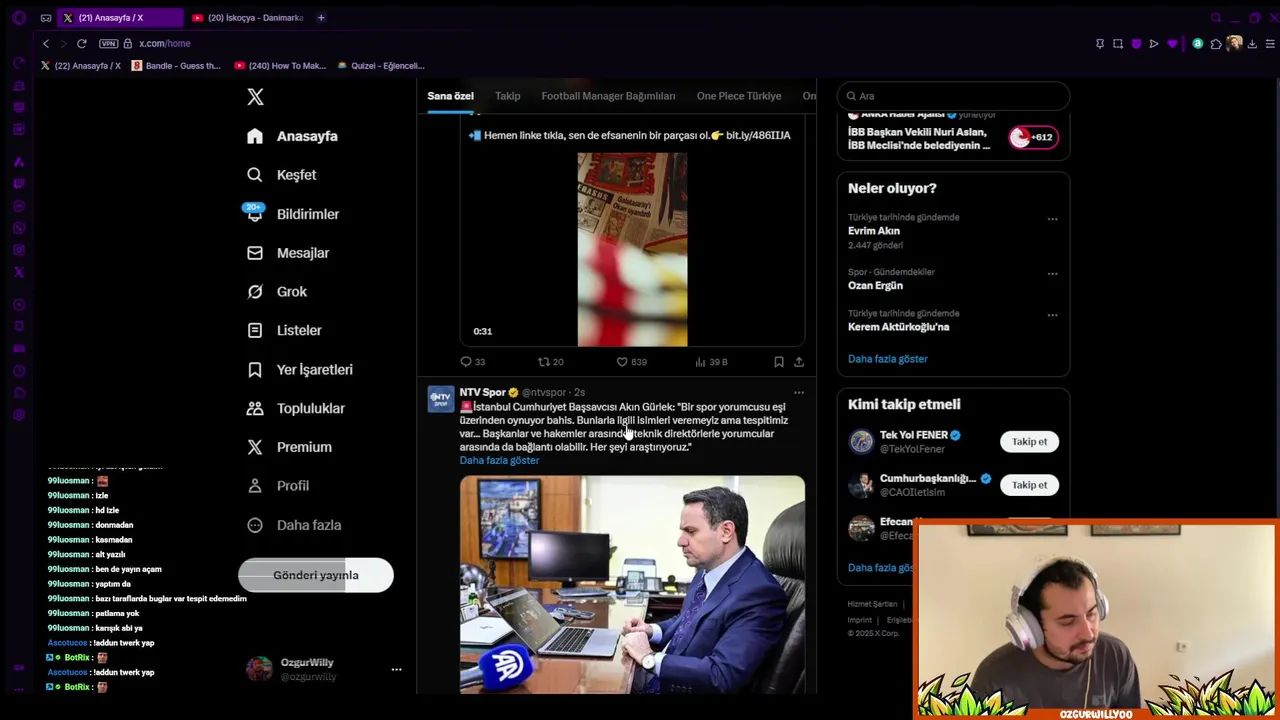The height and width of the screenshot is (720, 1280).
Task: Open Listeler lists page
Action: coord(284,330)
